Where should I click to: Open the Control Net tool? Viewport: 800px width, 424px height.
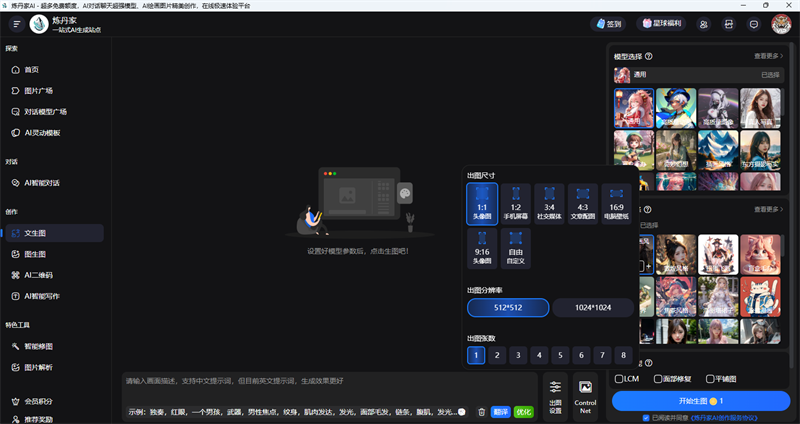point(585,397)
